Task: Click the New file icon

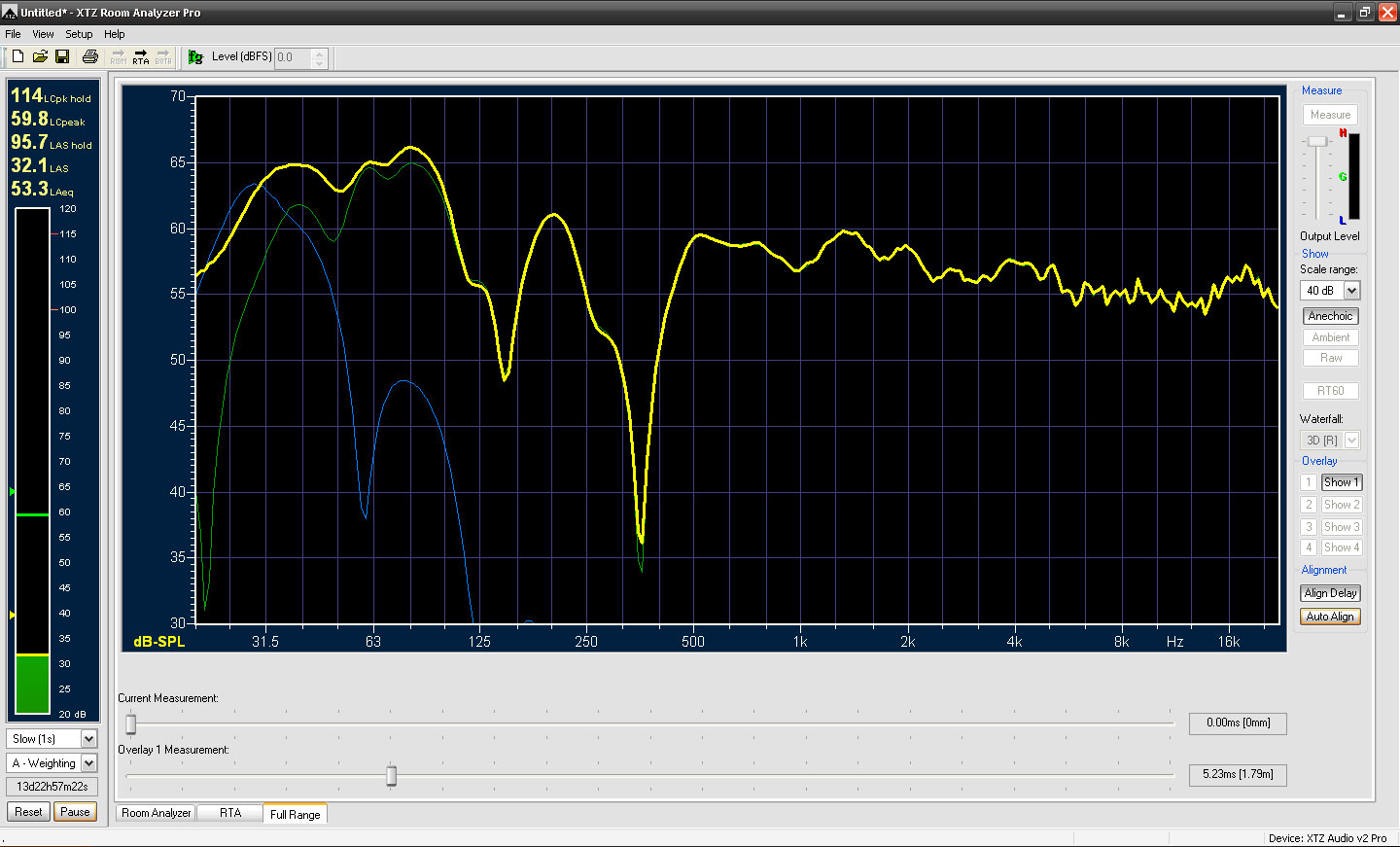Action: [17, 57]
